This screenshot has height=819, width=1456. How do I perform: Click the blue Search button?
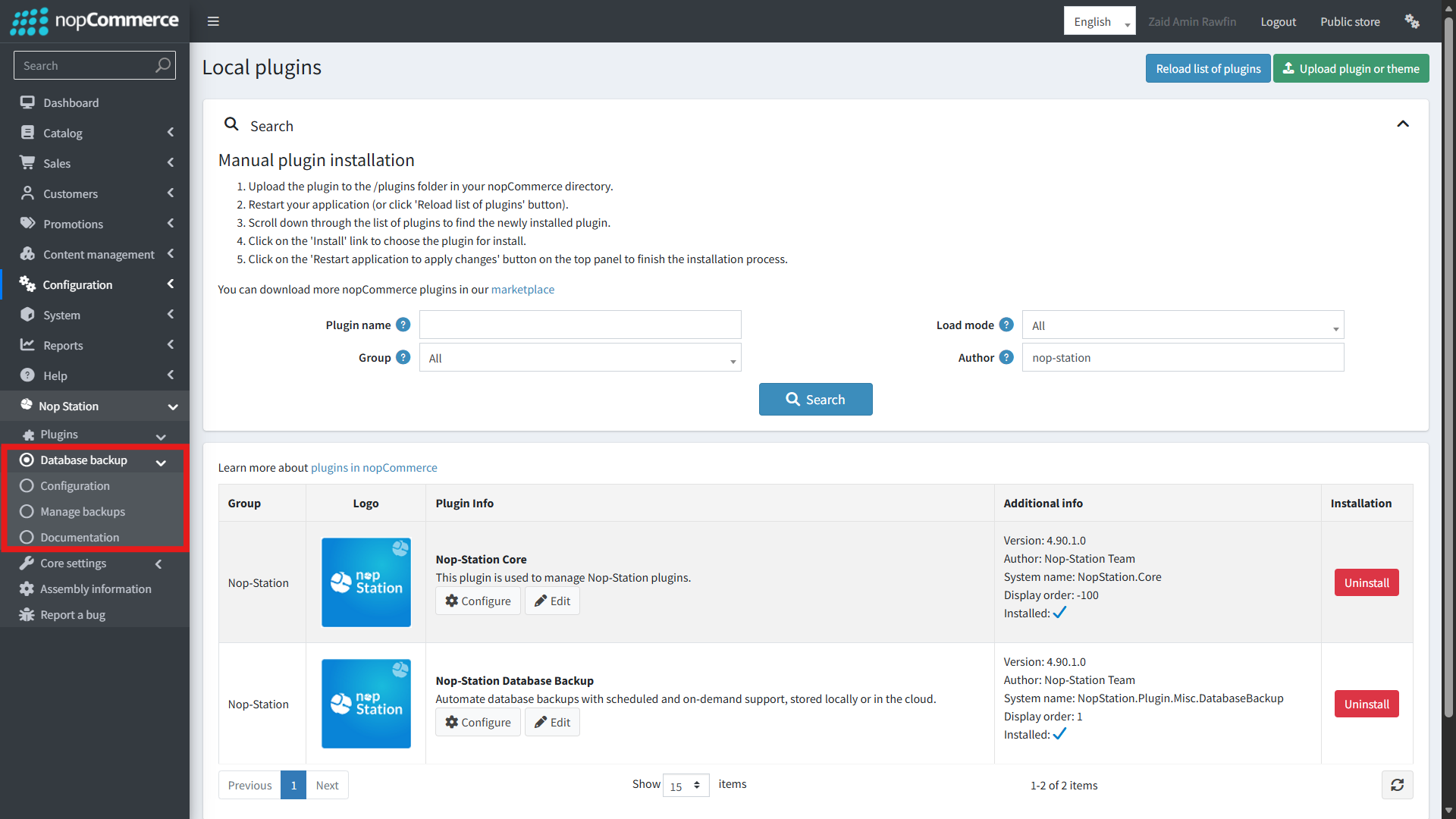tap(815, 399)
